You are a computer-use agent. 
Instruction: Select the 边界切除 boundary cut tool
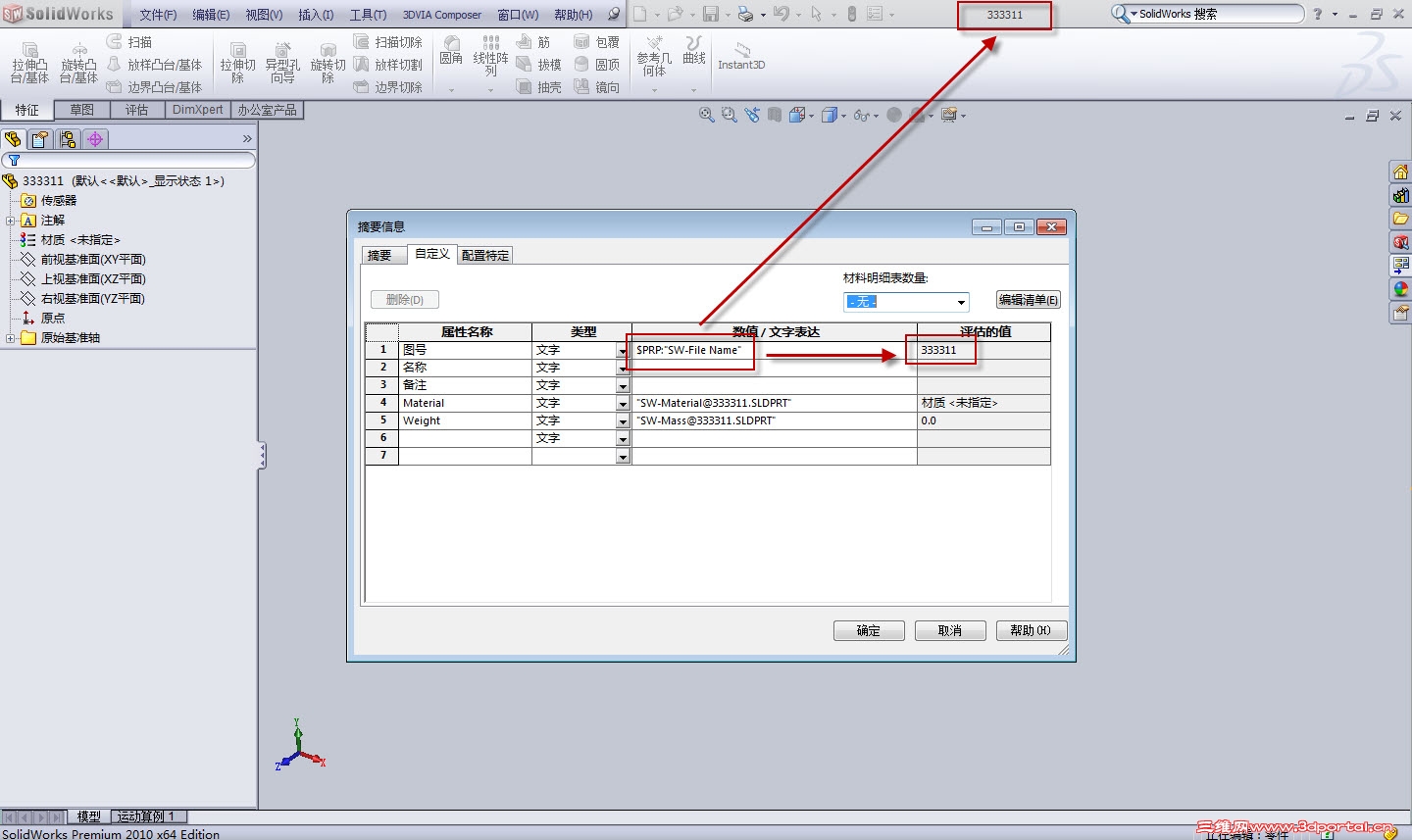point(387,87)
